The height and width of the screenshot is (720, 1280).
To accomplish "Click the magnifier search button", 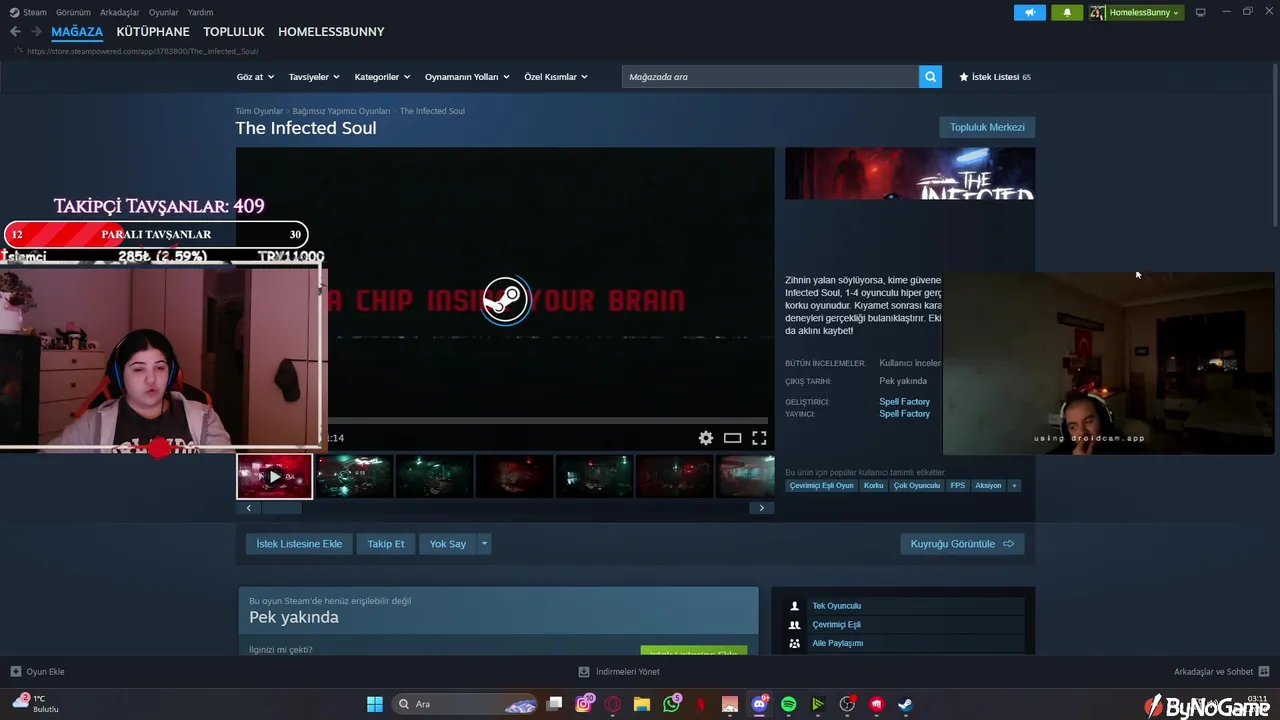I will [x=930, y=77].
